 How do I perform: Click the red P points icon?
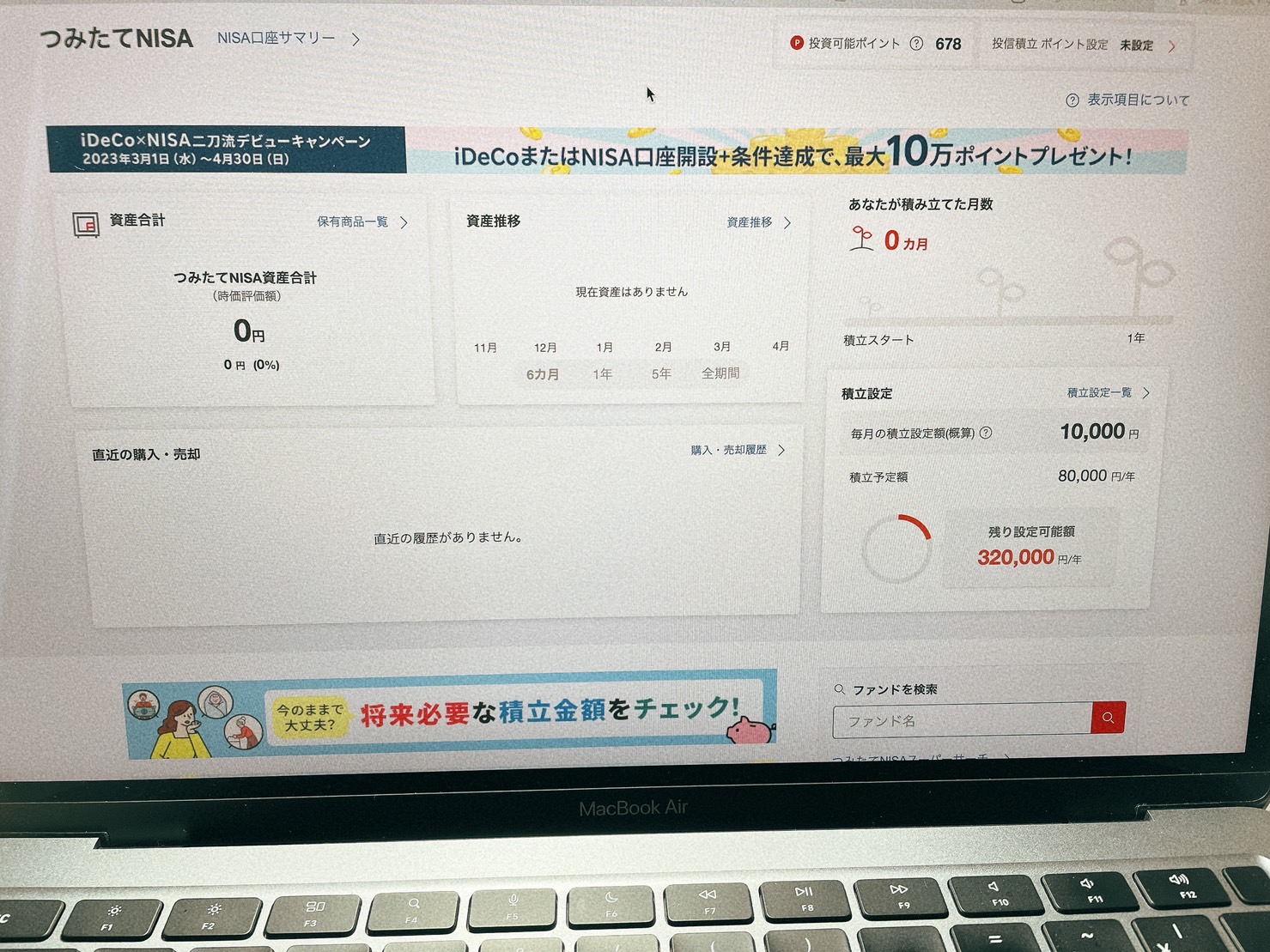click(796, 42)
